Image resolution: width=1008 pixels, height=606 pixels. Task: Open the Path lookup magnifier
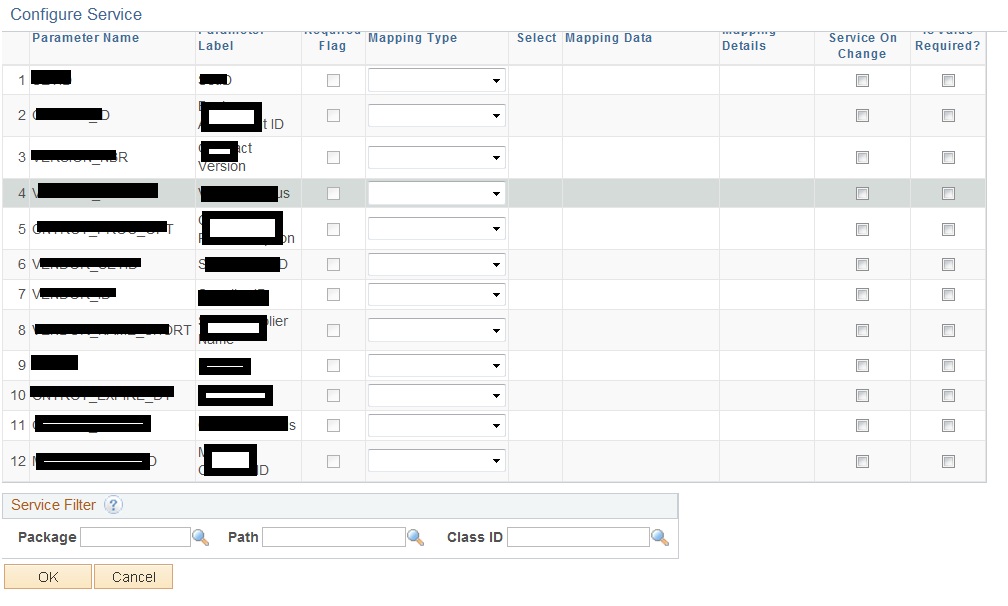(x=416, y=537)
